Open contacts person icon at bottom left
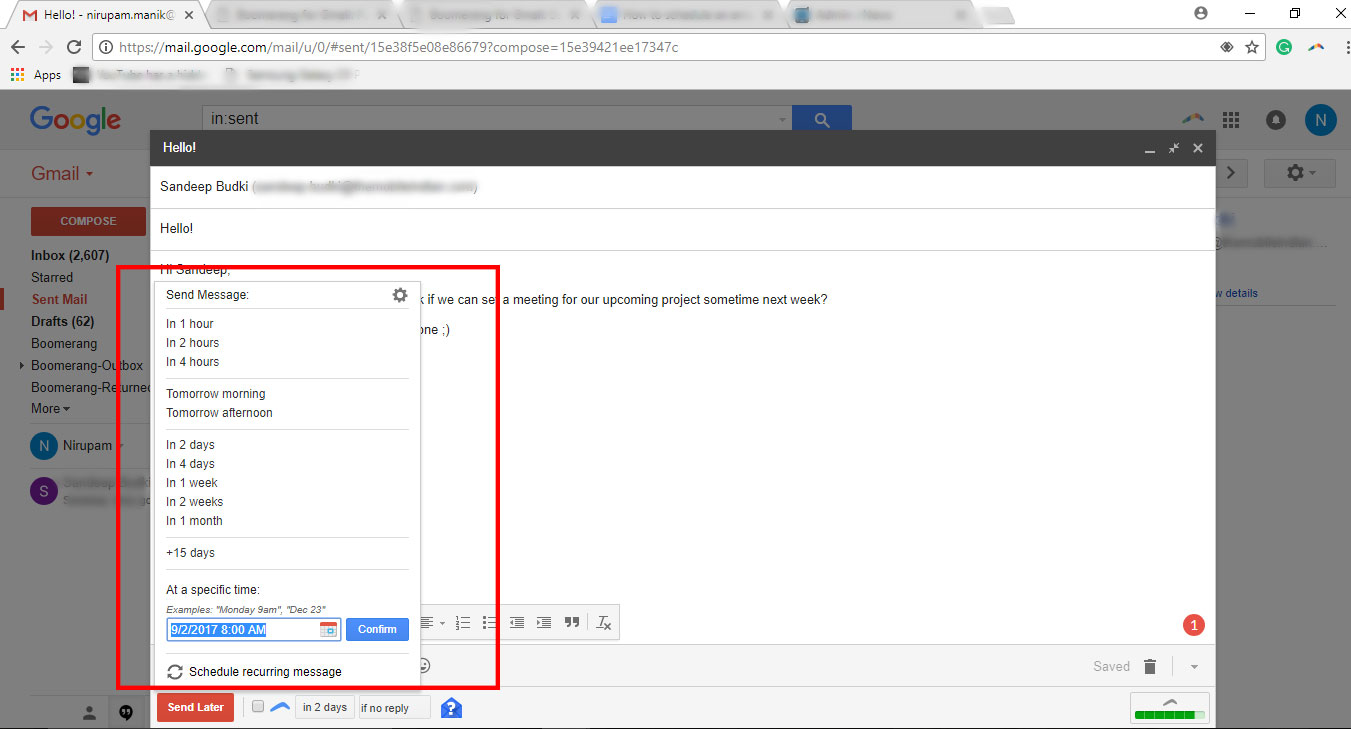The image size is (1351, 729). [89, 713]
